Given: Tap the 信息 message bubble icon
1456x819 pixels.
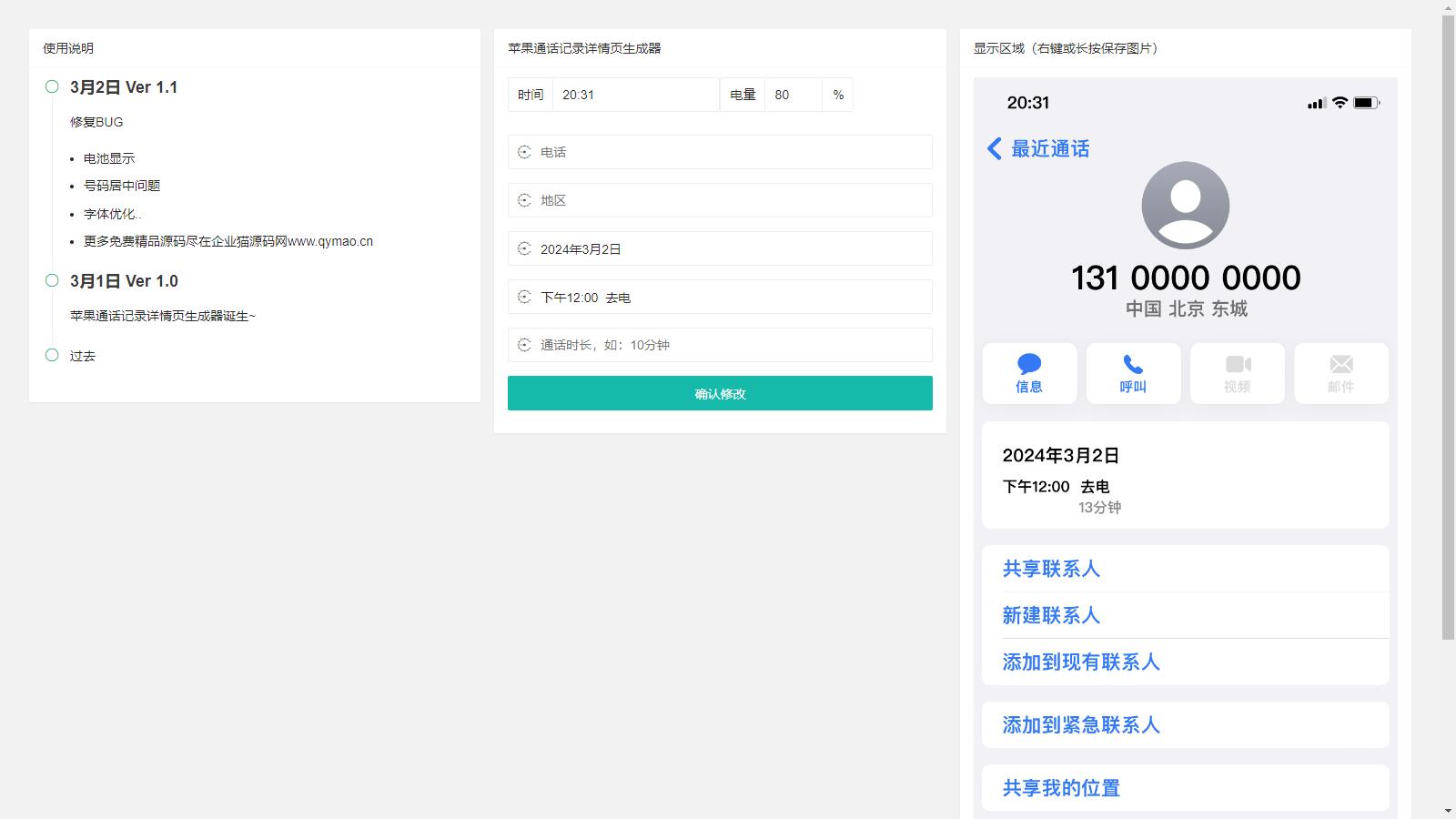Looking at the screenshot, I should click(1029, 364).
